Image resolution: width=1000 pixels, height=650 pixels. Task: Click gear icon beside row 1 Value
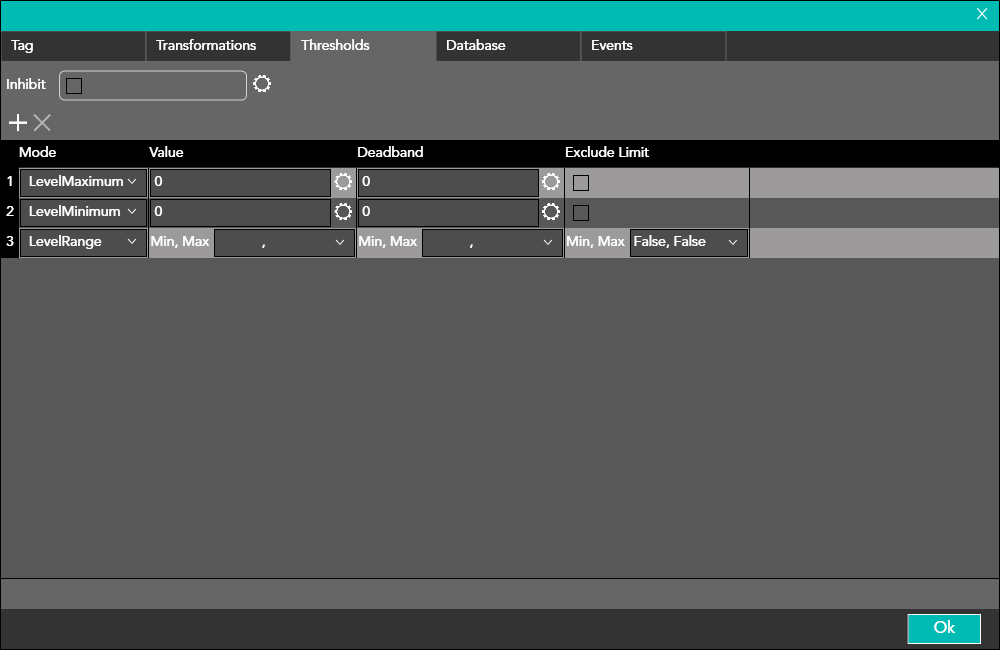click(343, 182)
